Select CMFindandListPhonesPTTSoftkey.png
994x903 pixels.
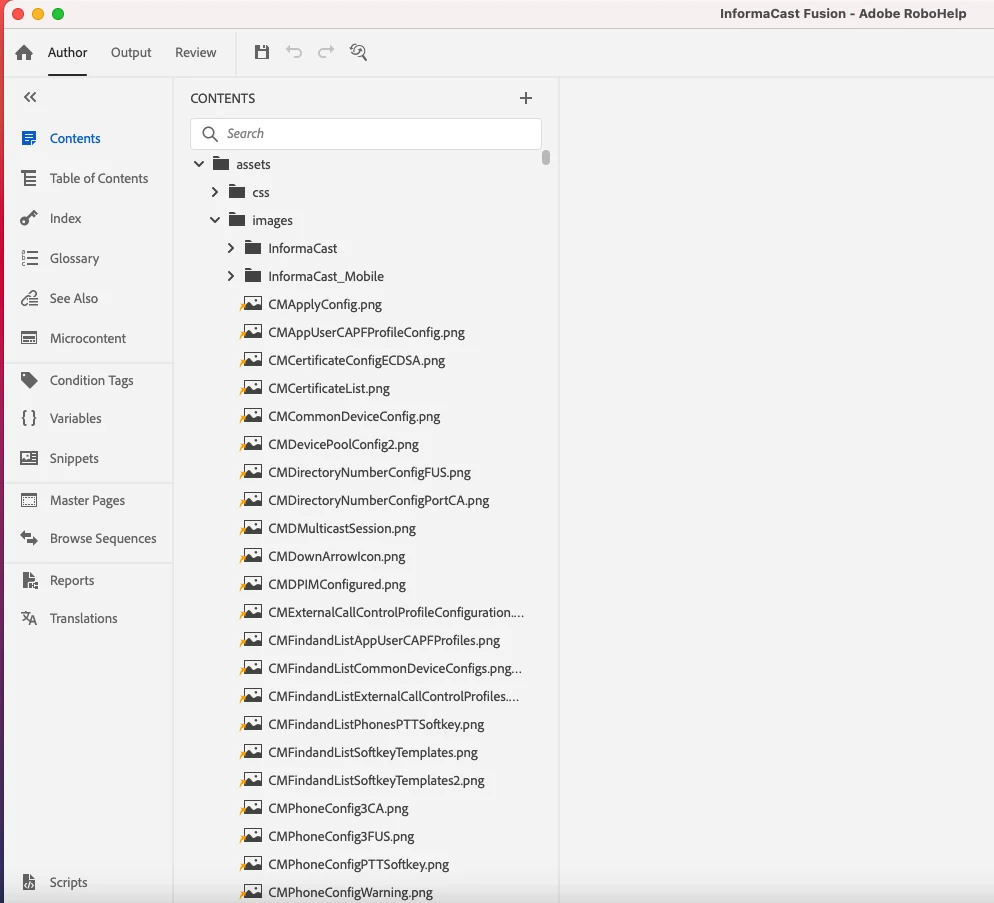click(x=376, y=724)
